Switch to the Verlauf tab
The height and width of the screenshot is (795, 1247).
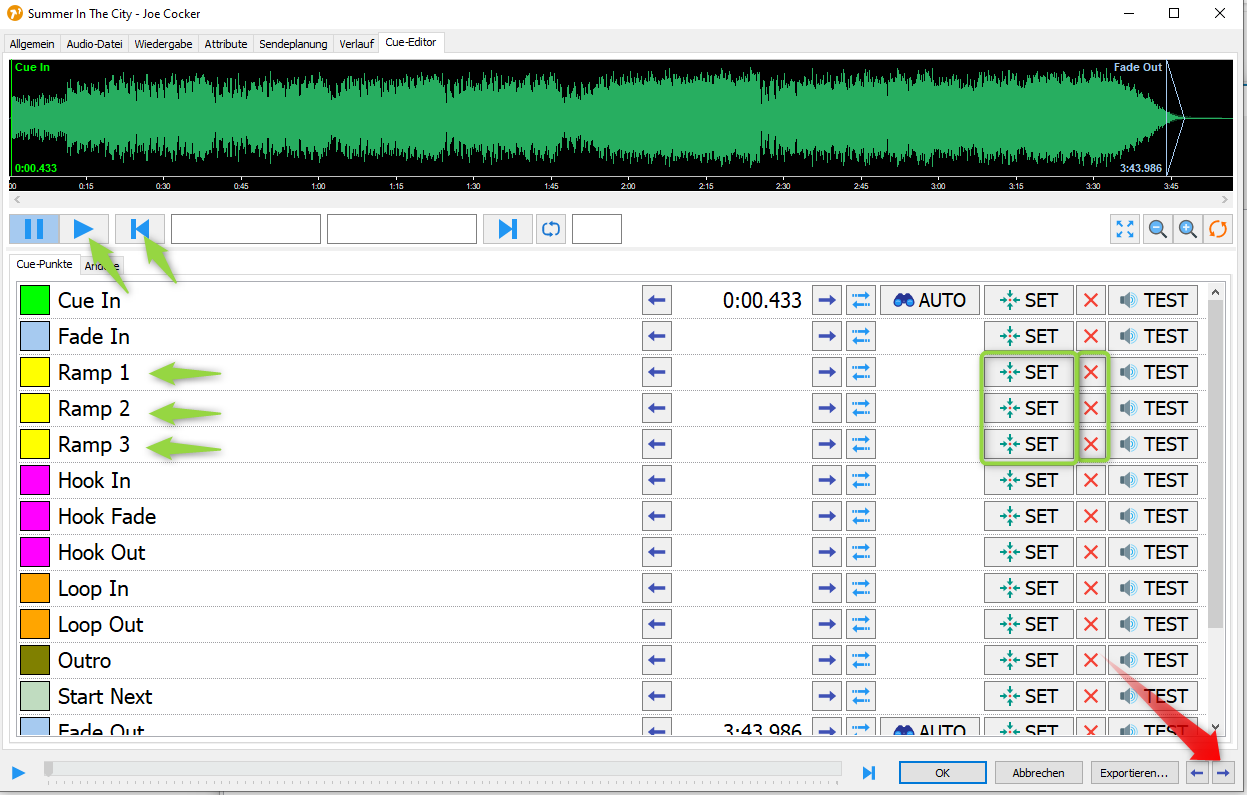pyautogui.click(x=355, y=43)
